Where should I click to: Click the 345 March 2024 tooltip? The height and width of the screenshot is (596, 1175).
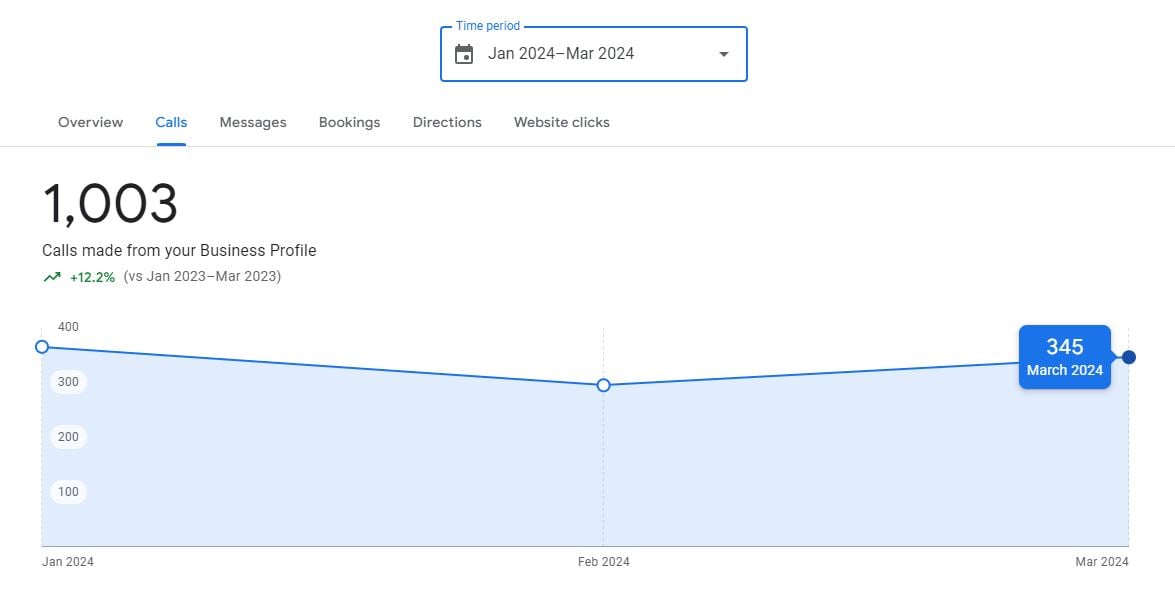click(1064, 357)
